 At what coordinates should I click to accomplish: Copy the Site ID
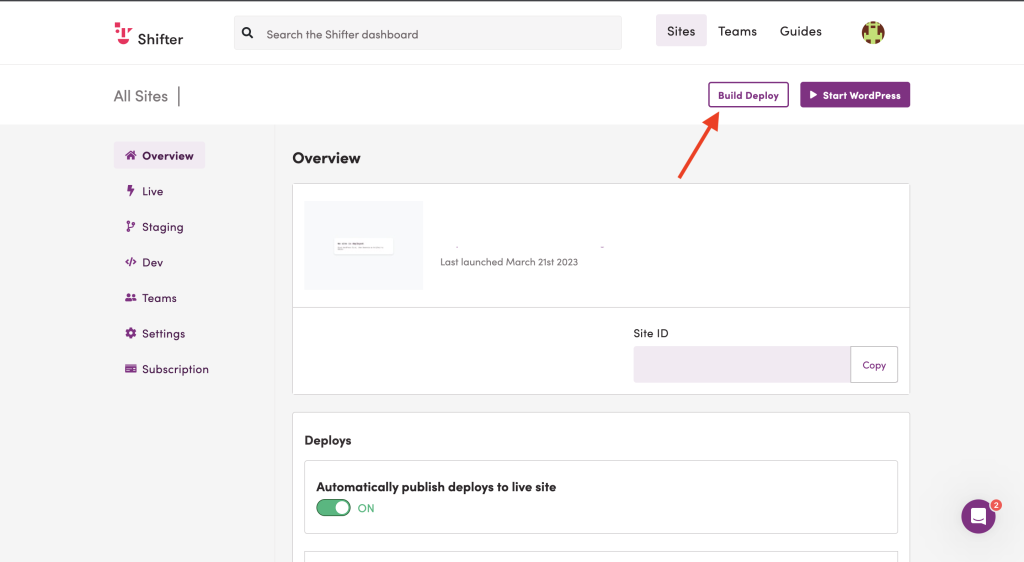(874, 364)
